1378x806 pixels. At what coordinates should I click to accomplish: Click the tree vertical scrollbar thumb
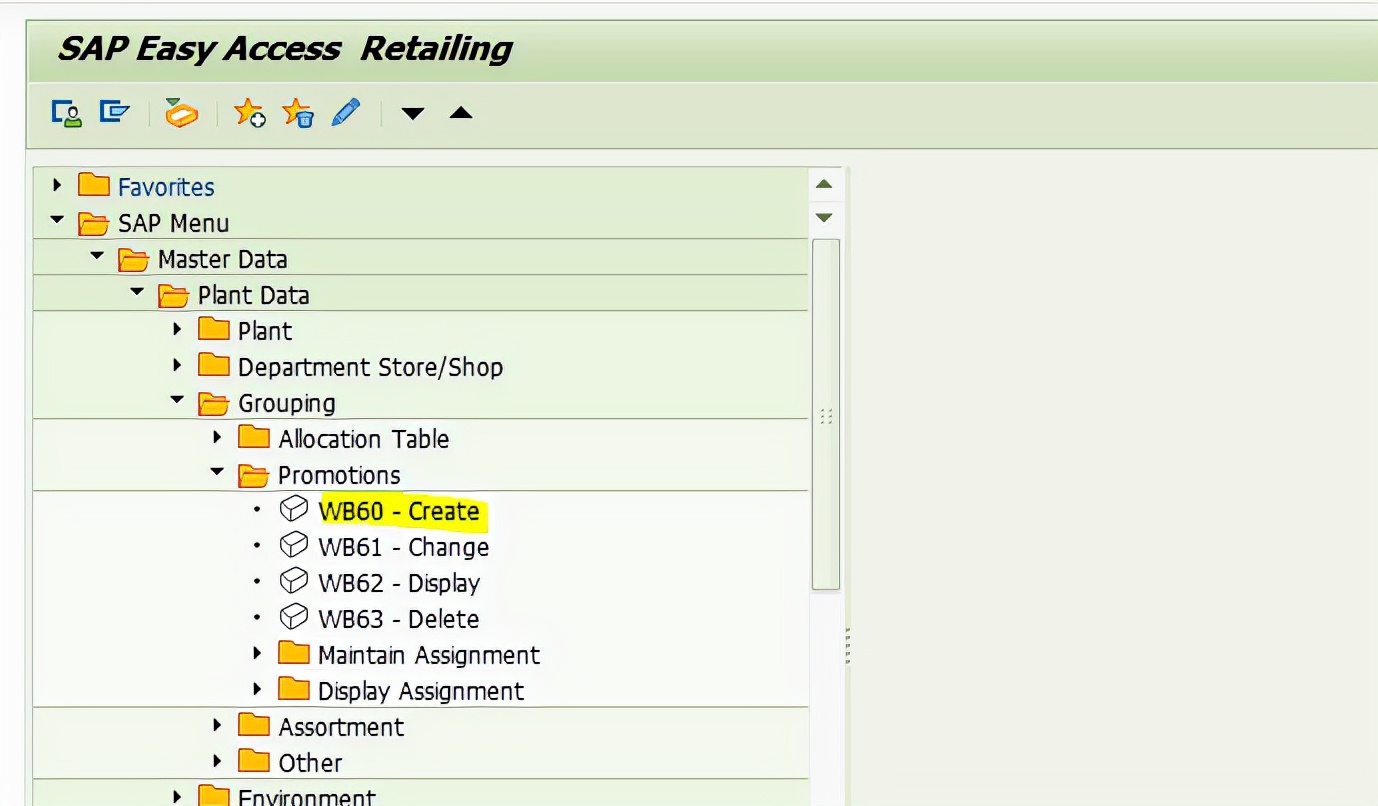[x=826, y=415]
